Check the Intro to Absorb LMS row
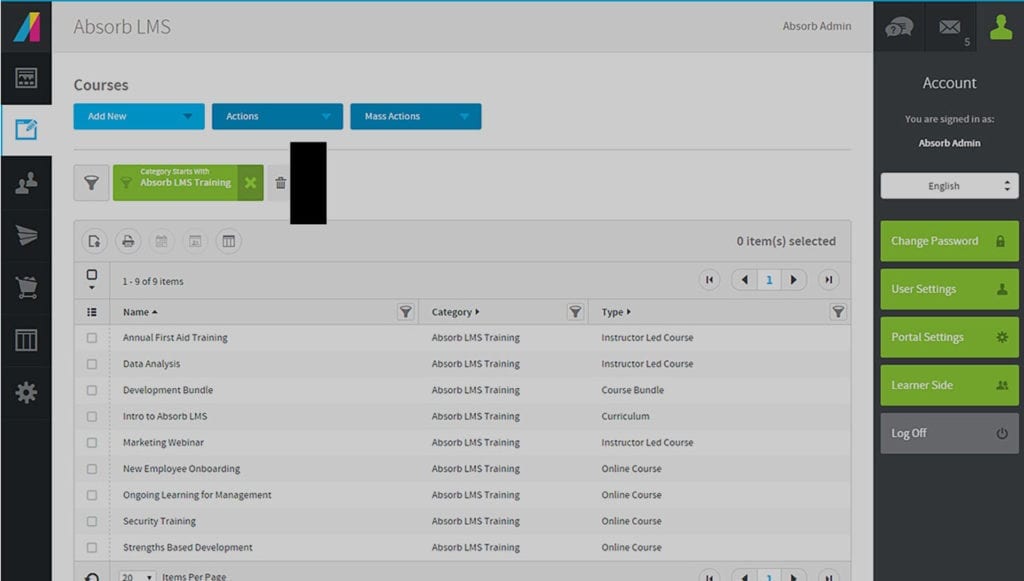 (x=91, y=416)
